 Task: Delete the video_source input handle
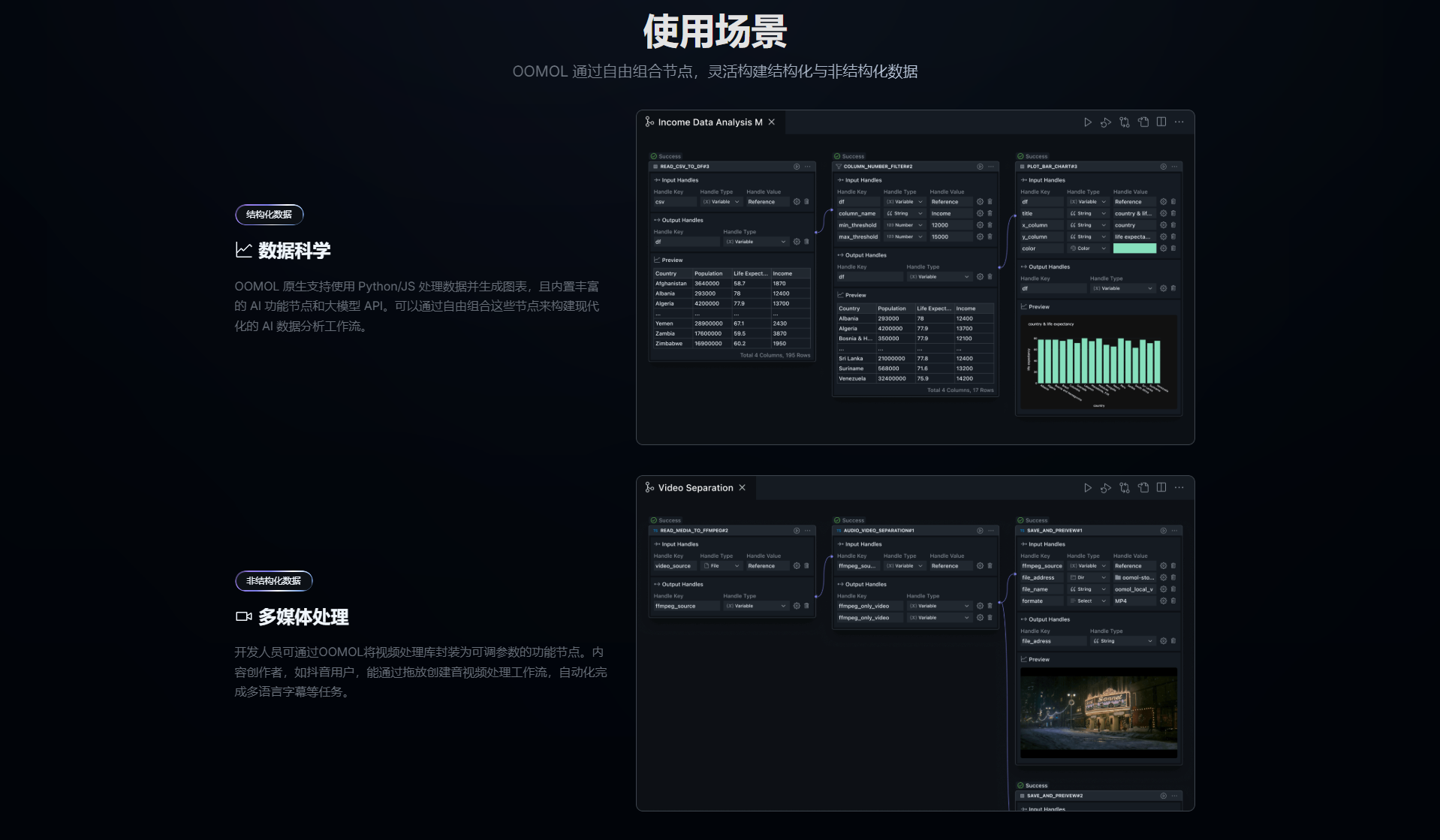(806, 566)
